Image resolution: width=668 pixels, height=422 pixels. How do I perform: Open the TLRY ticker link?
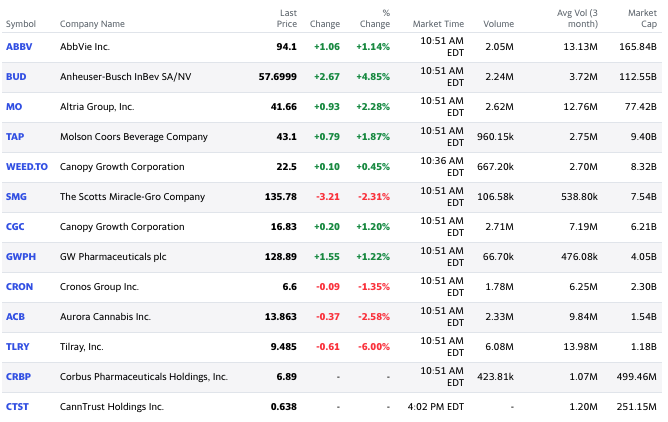(18, 347)
